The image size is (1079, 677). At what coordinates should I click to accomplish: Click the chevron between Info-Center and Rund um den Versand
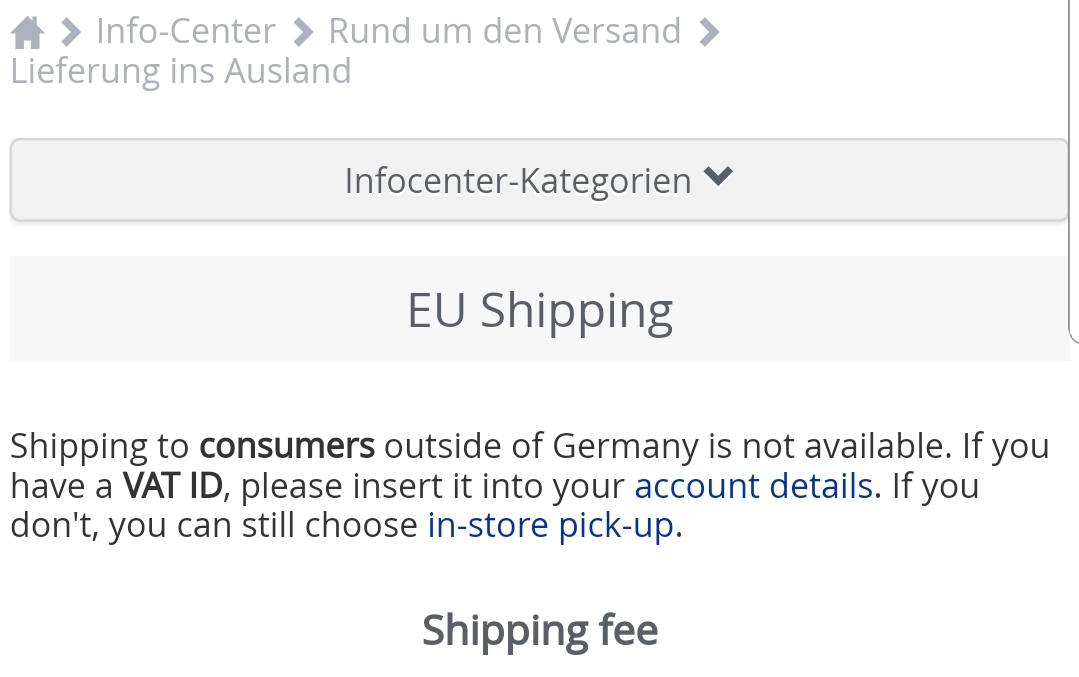(302, 30)
